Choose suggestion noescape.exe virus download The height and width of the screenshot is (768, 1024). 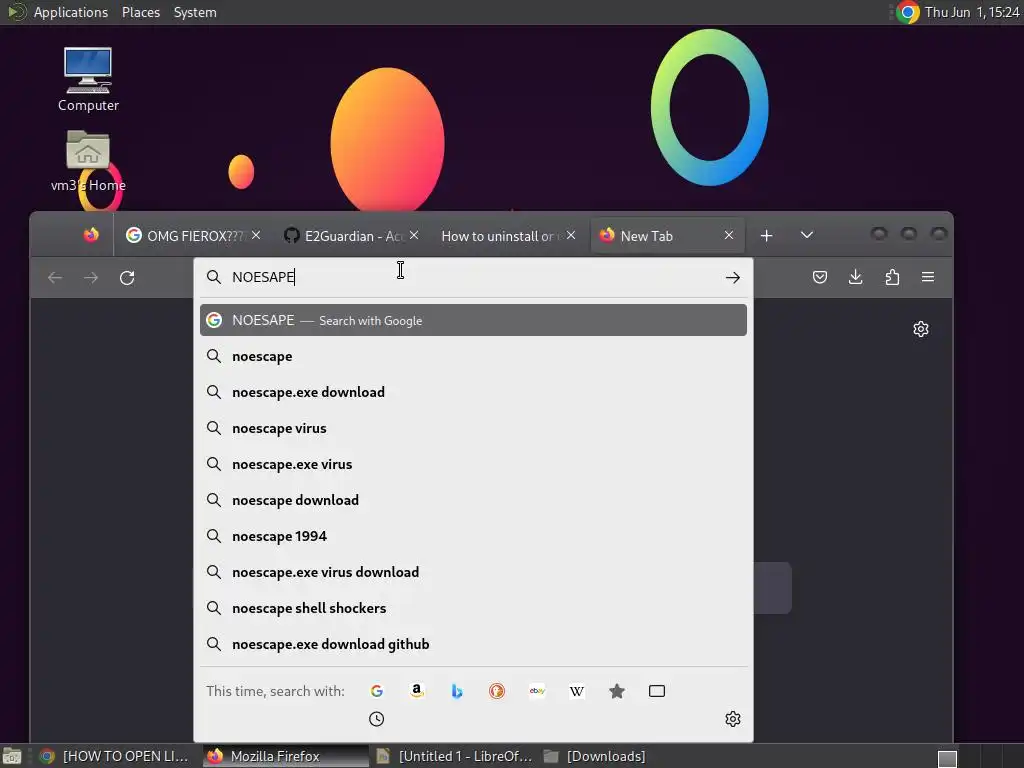click(x=473, y=572)
